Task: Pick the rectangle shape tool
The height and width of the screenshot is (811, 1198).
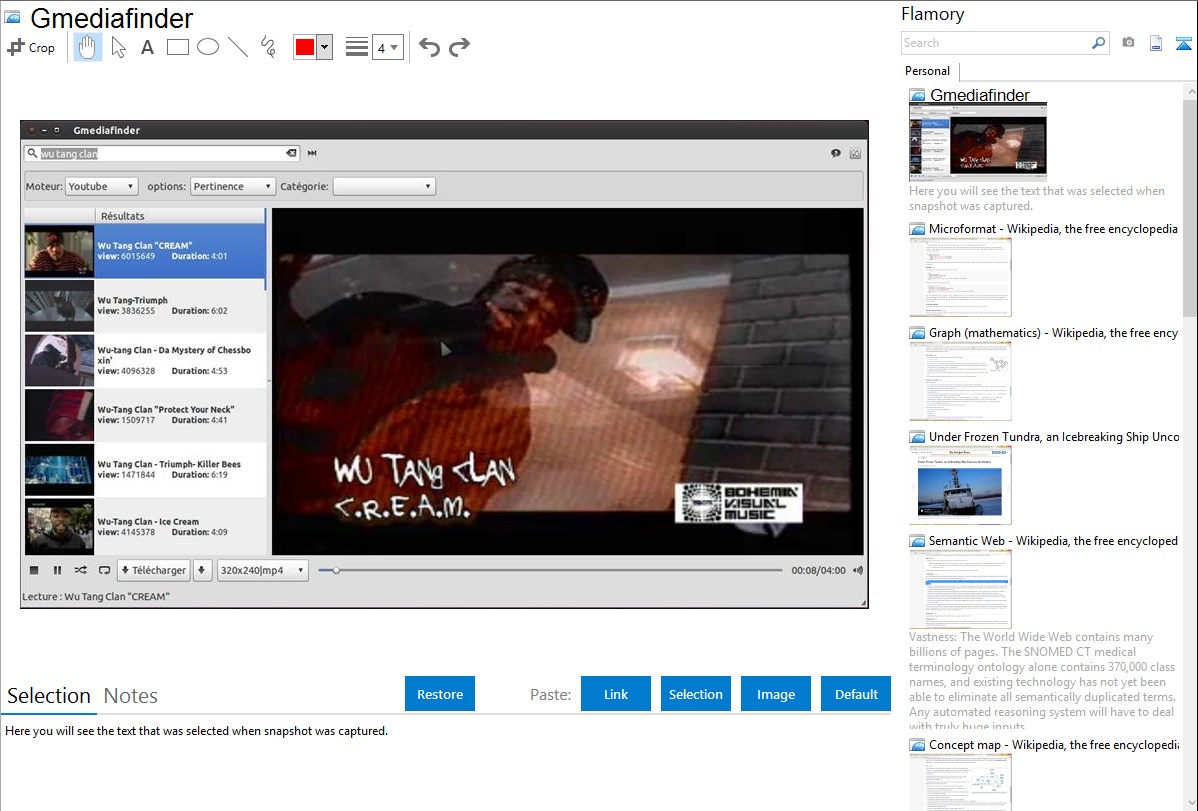Action: point(177,47)
